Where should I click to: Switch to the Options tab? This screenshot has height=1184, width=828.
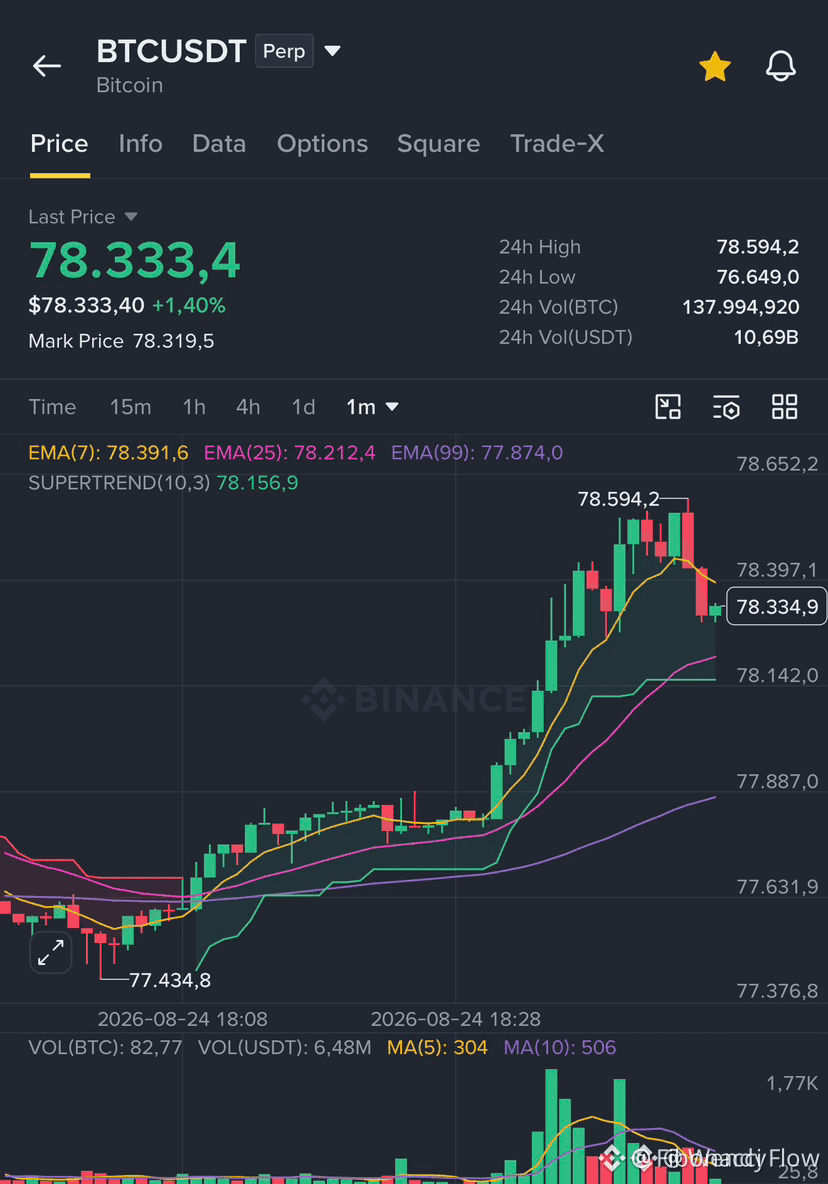322,143
